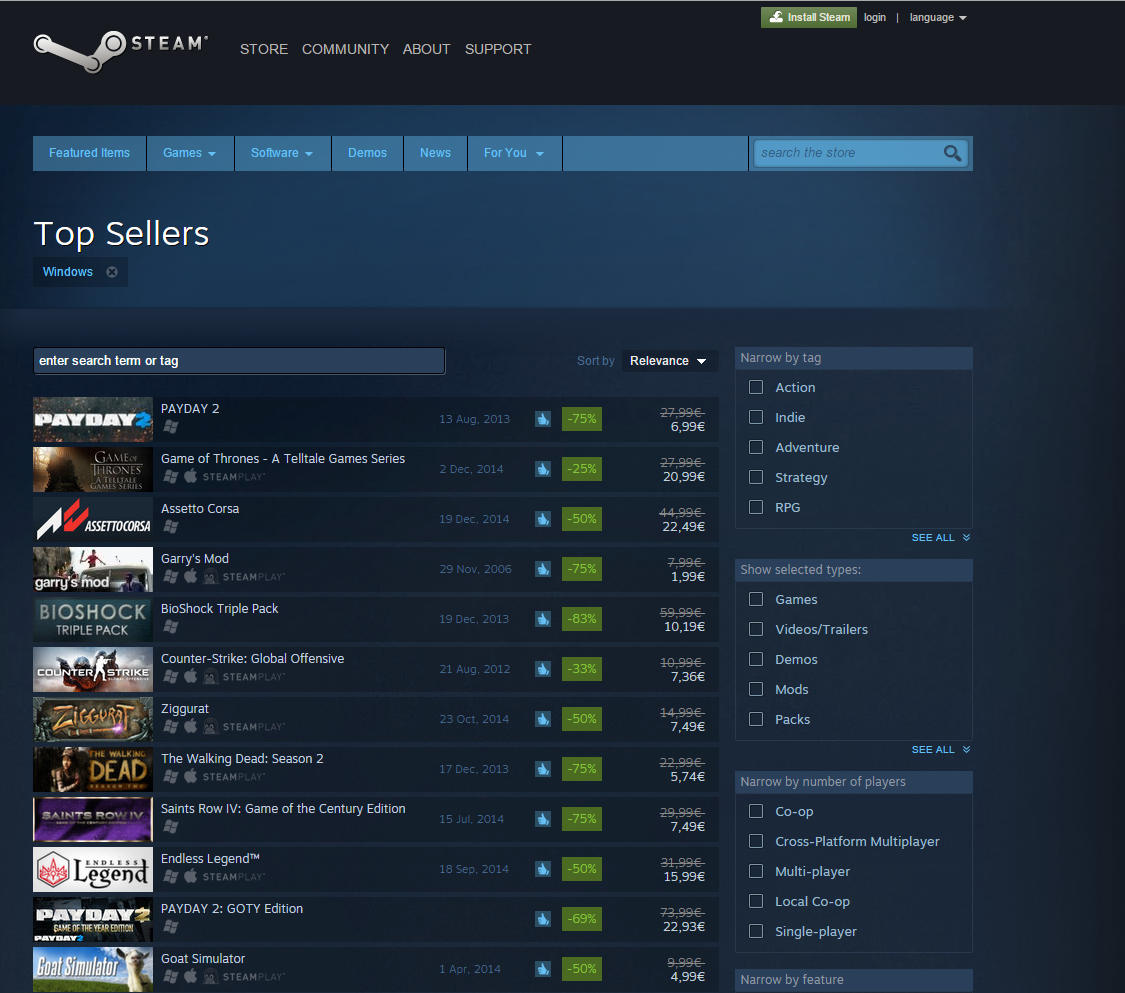Check the Single-player checkbox
Screen dimensions: 1125x993
[x=756, y=931]
